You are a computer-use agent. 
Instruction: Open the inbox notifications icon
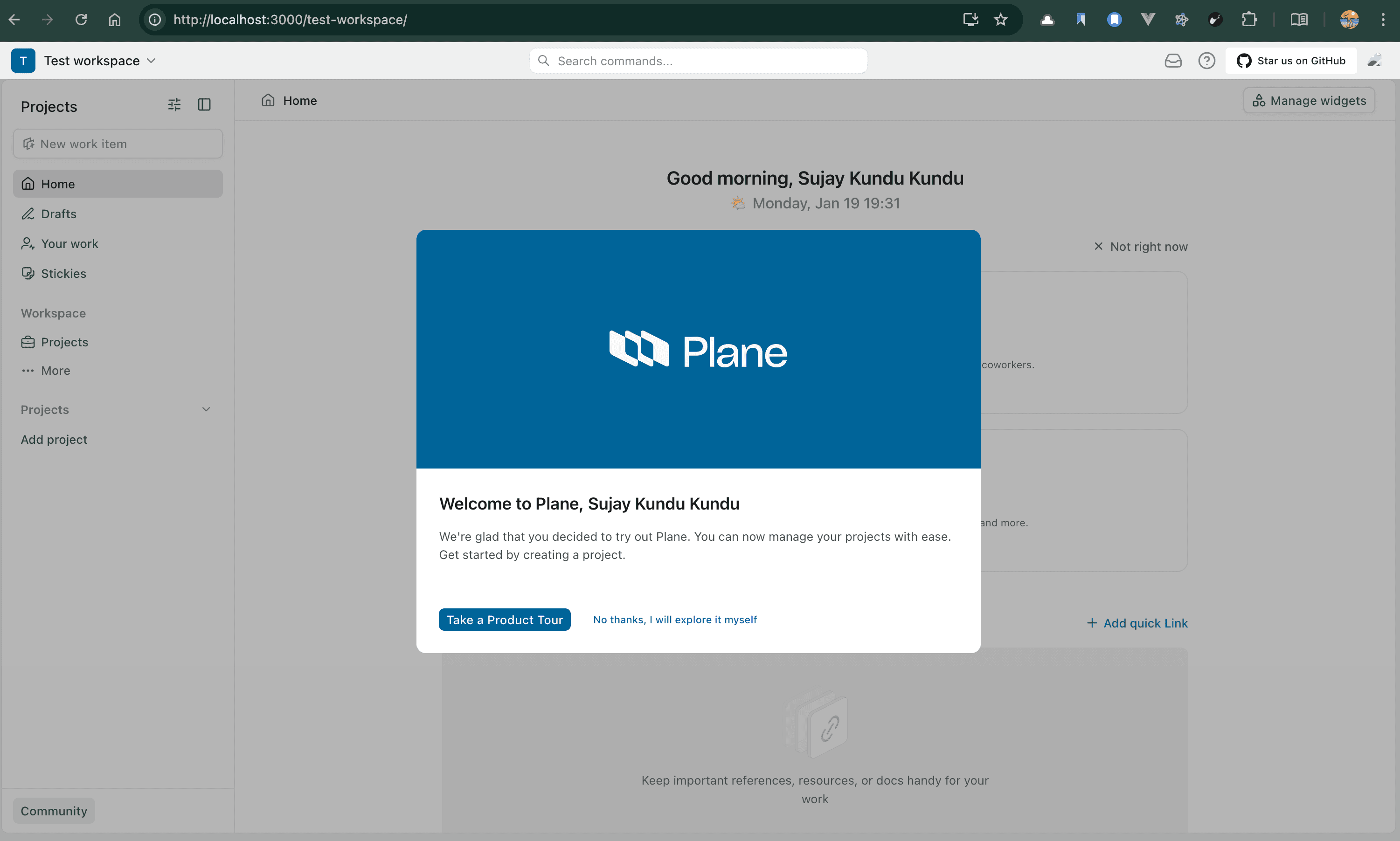click(1173, 61)
